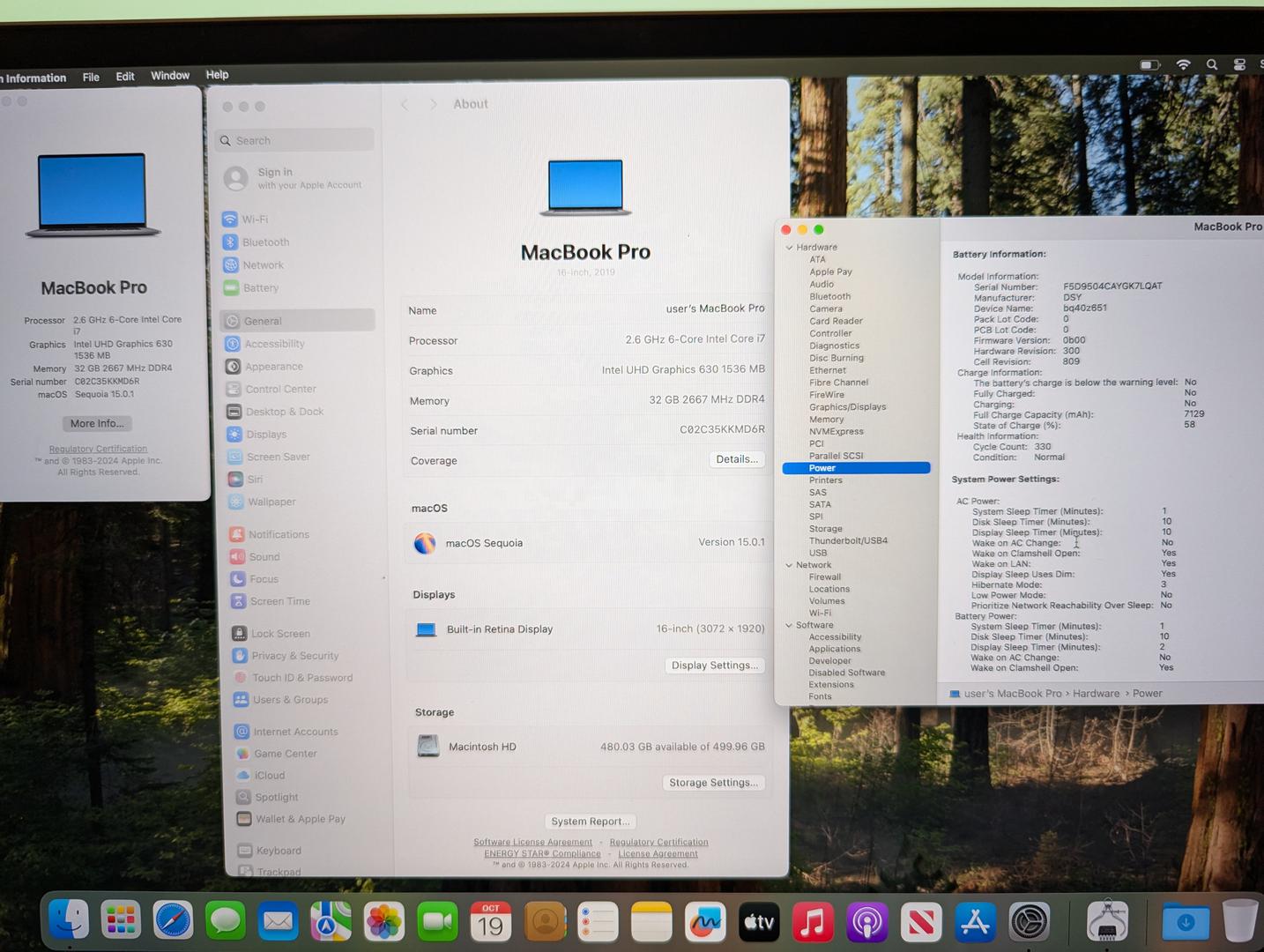Open App Store from the dock
The width and height of the screenshot is (1264, 952).
click(x=975, y=922)
